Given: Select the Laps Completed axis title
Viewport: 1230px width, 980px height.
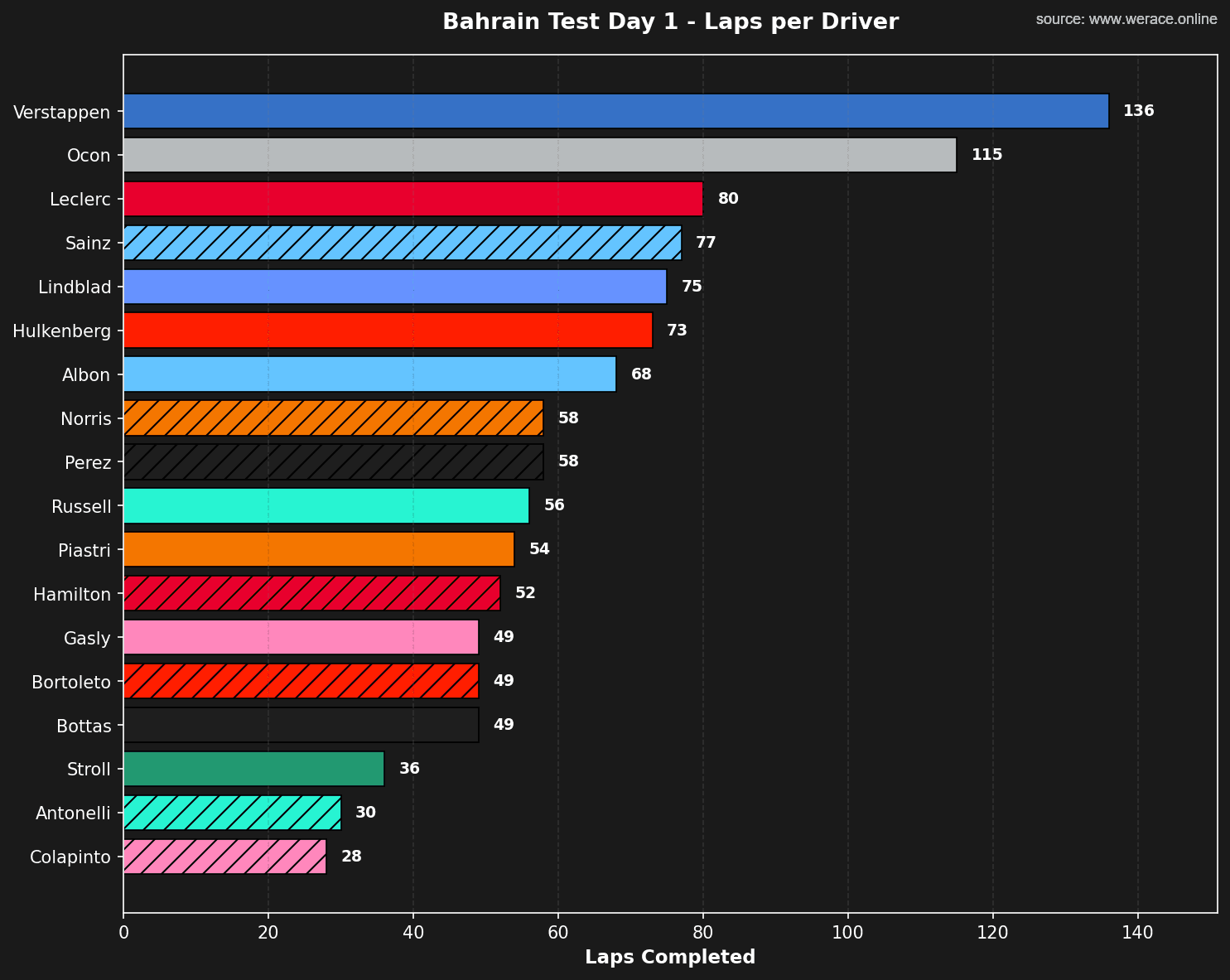Looking at the screenshot, I should (x=670, y=957).
